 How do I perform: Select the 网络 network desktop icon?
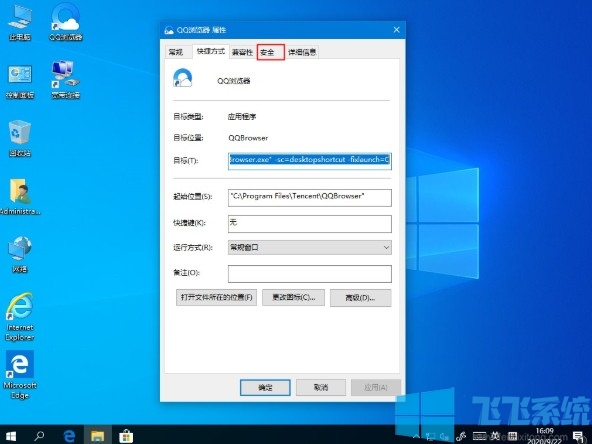(20, 254)
